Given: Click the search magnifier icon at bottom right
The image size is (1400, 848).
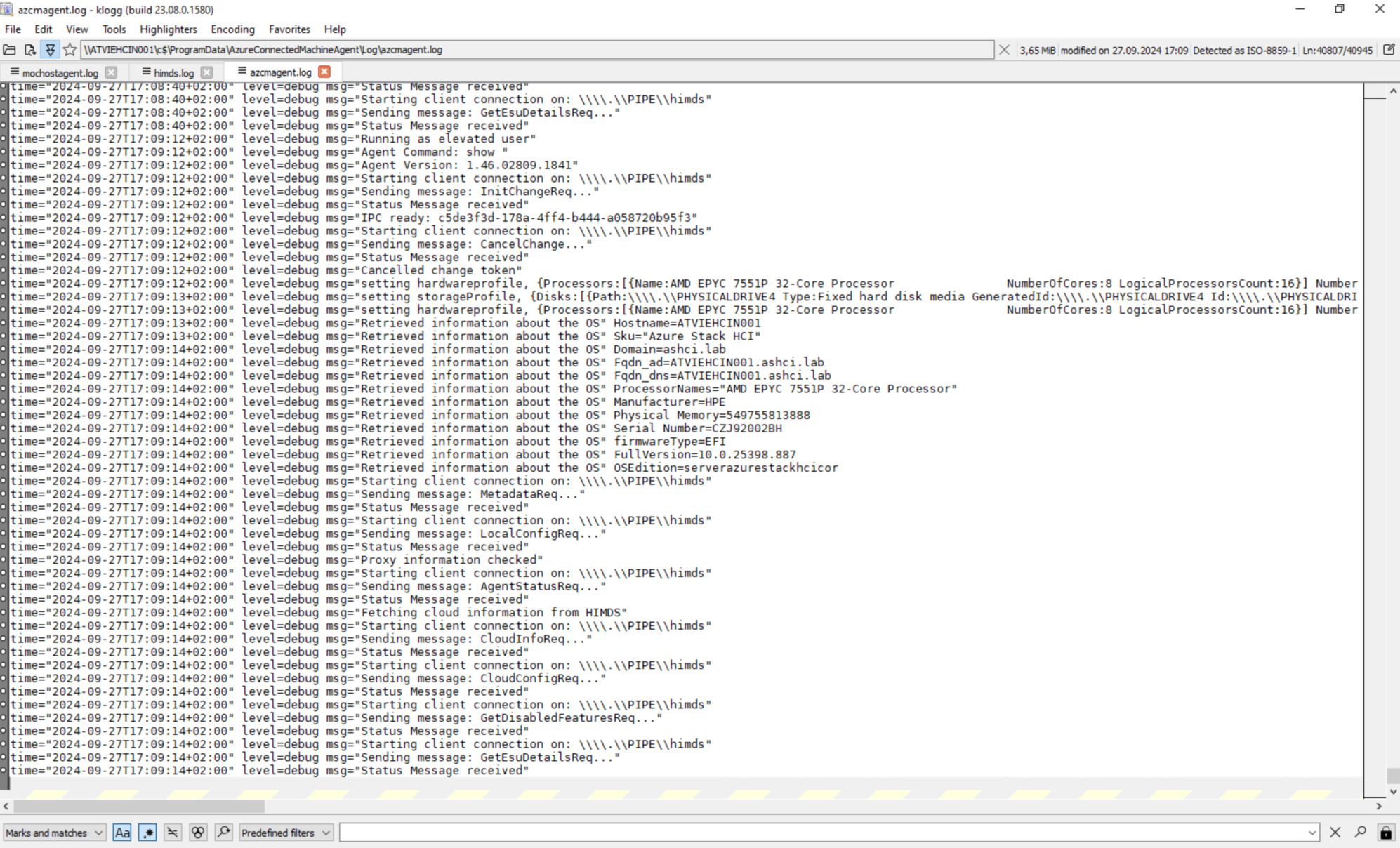Looking at the screenshot, I should 1360,832.
